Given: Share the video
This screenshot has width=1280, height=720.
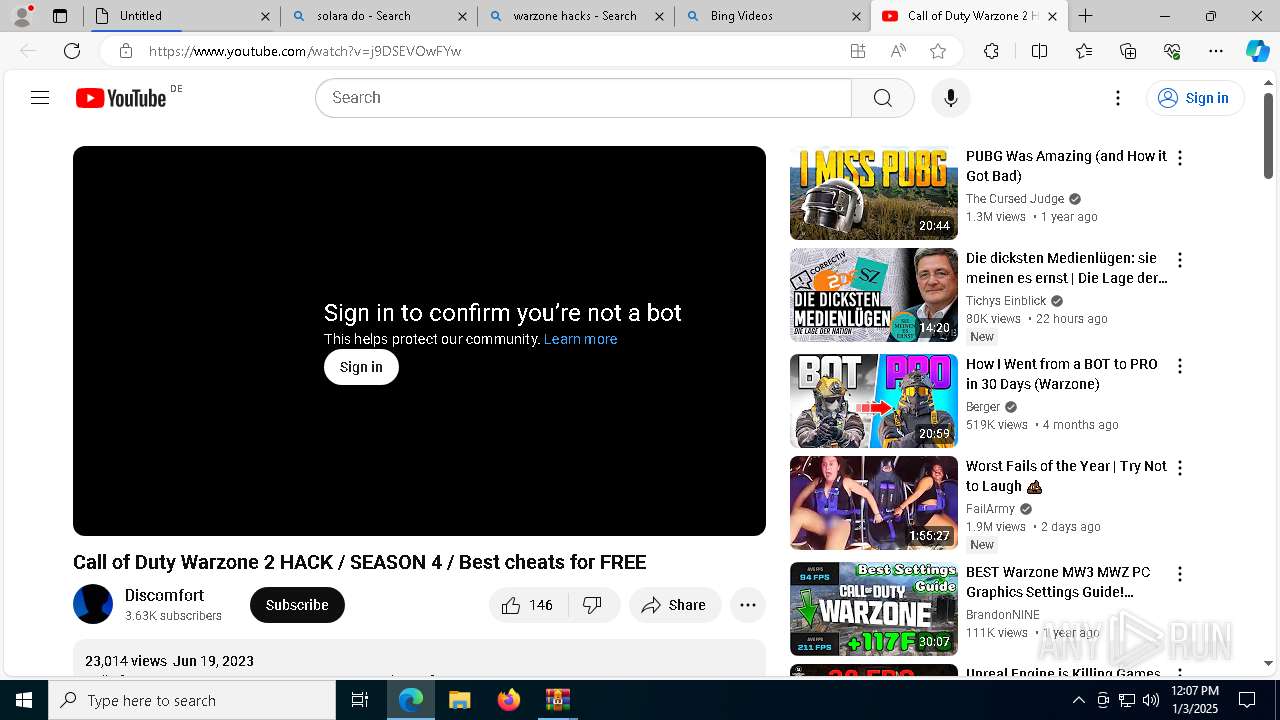Looking at the screenshot, I should 675,605.
